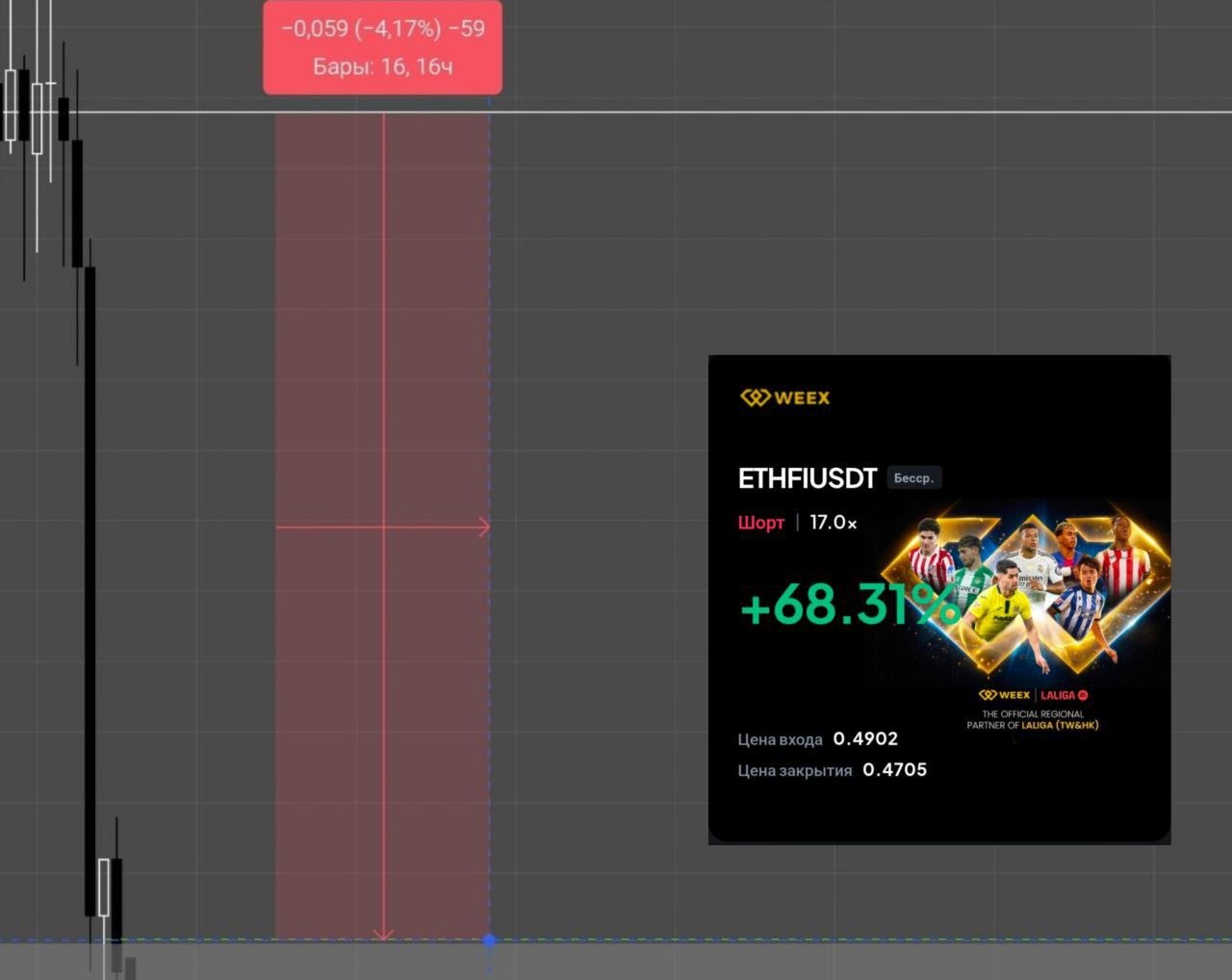
Task: Click the footballers promo image
Action: coord(1026,587)
